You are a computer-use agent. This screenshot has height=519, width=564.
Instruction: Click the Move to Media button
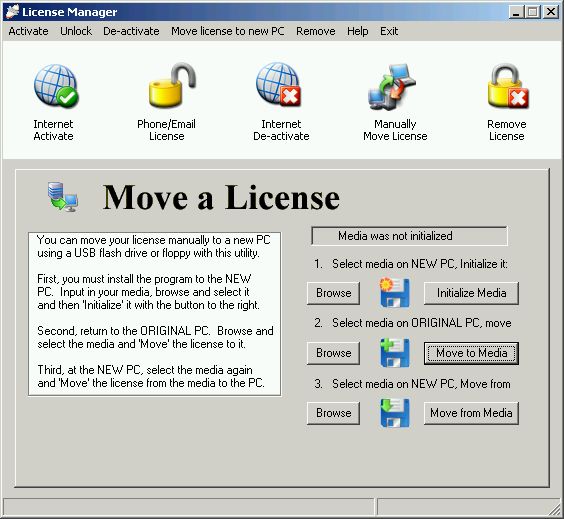pos(471,353)
